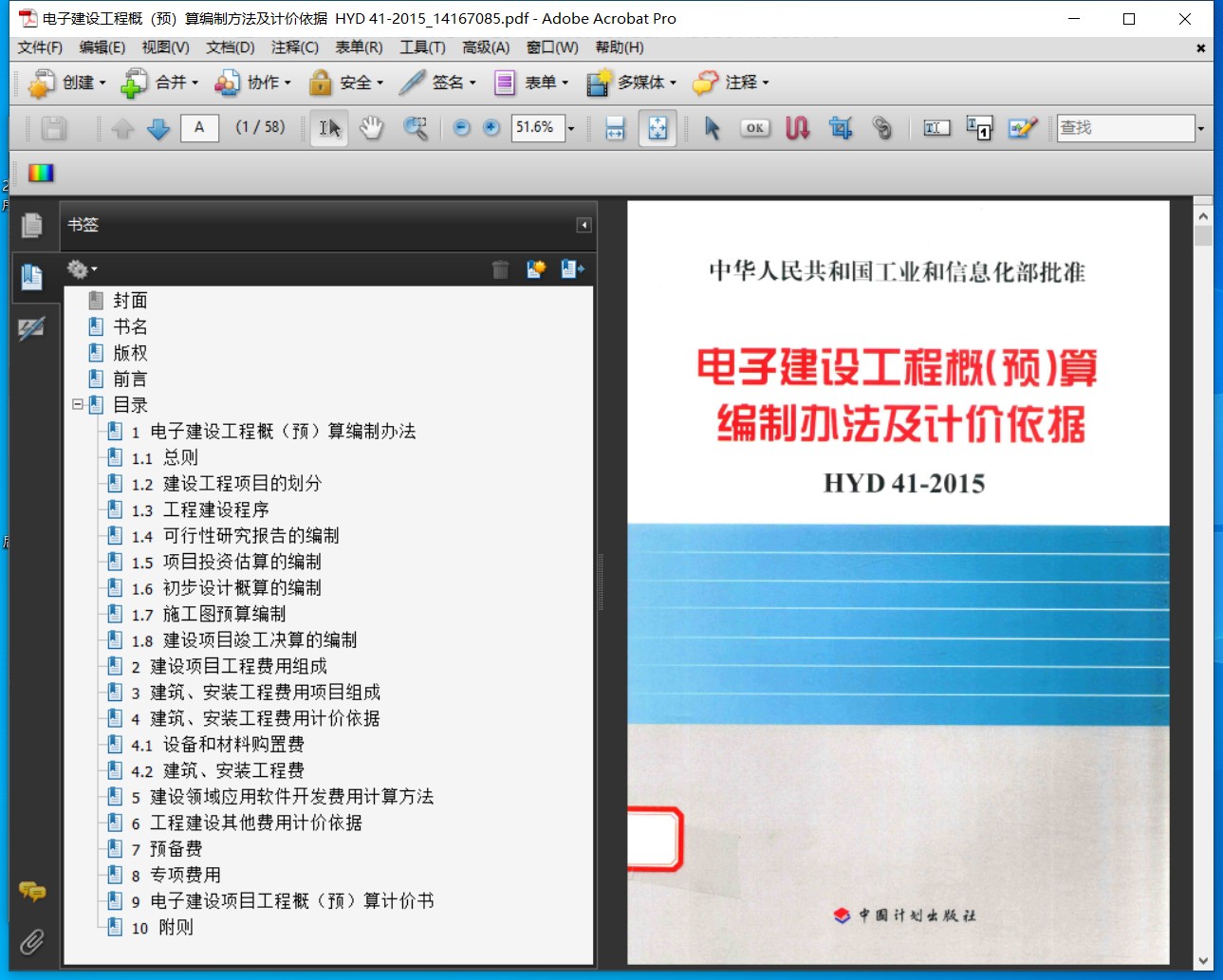Select bookmark 10 附则
The height and width of the screenshot is (980, 1223).
point(161,927)
